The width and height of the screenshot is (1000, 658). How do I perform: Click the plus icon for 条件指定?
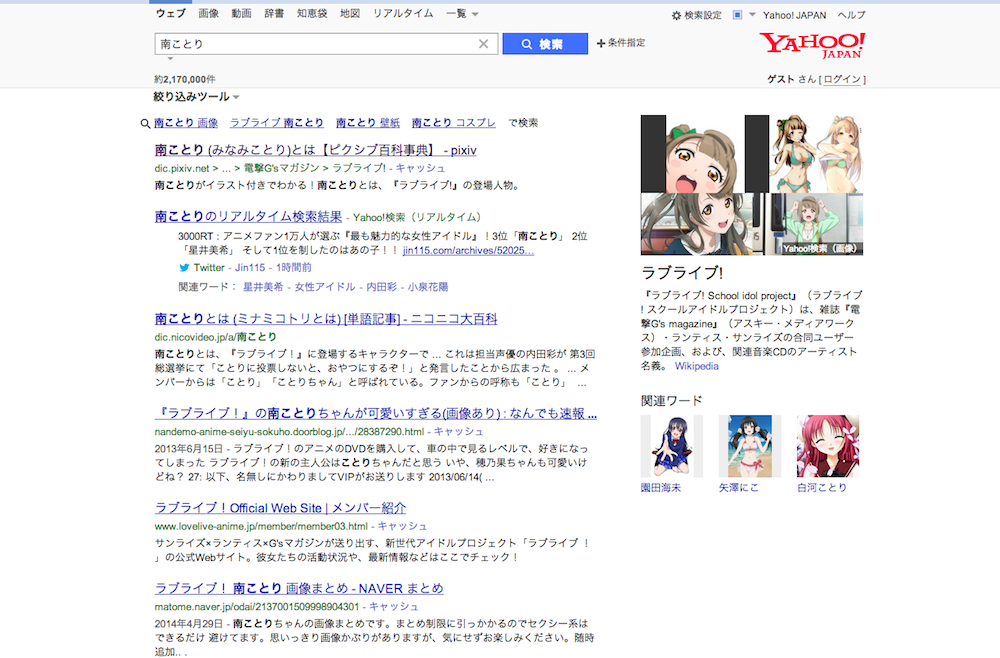[601, 44]
